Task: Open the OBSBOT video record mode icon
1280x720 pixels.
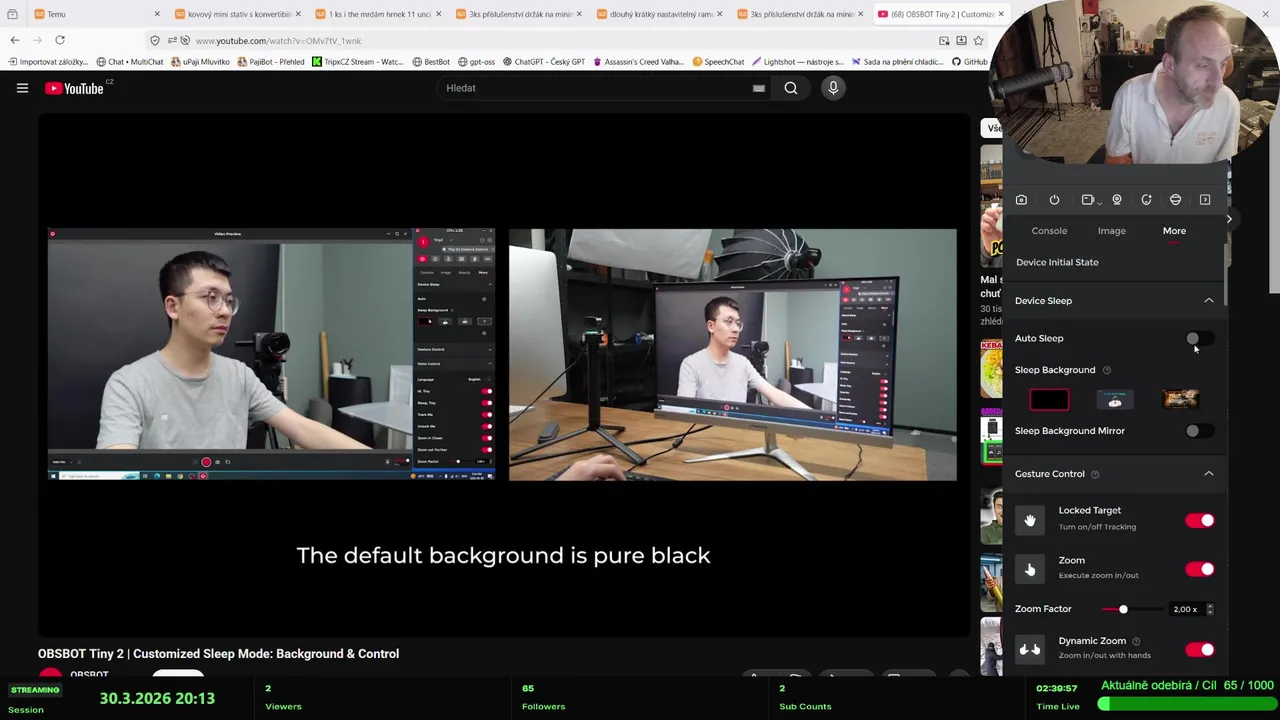Action: pos(1088,200)
